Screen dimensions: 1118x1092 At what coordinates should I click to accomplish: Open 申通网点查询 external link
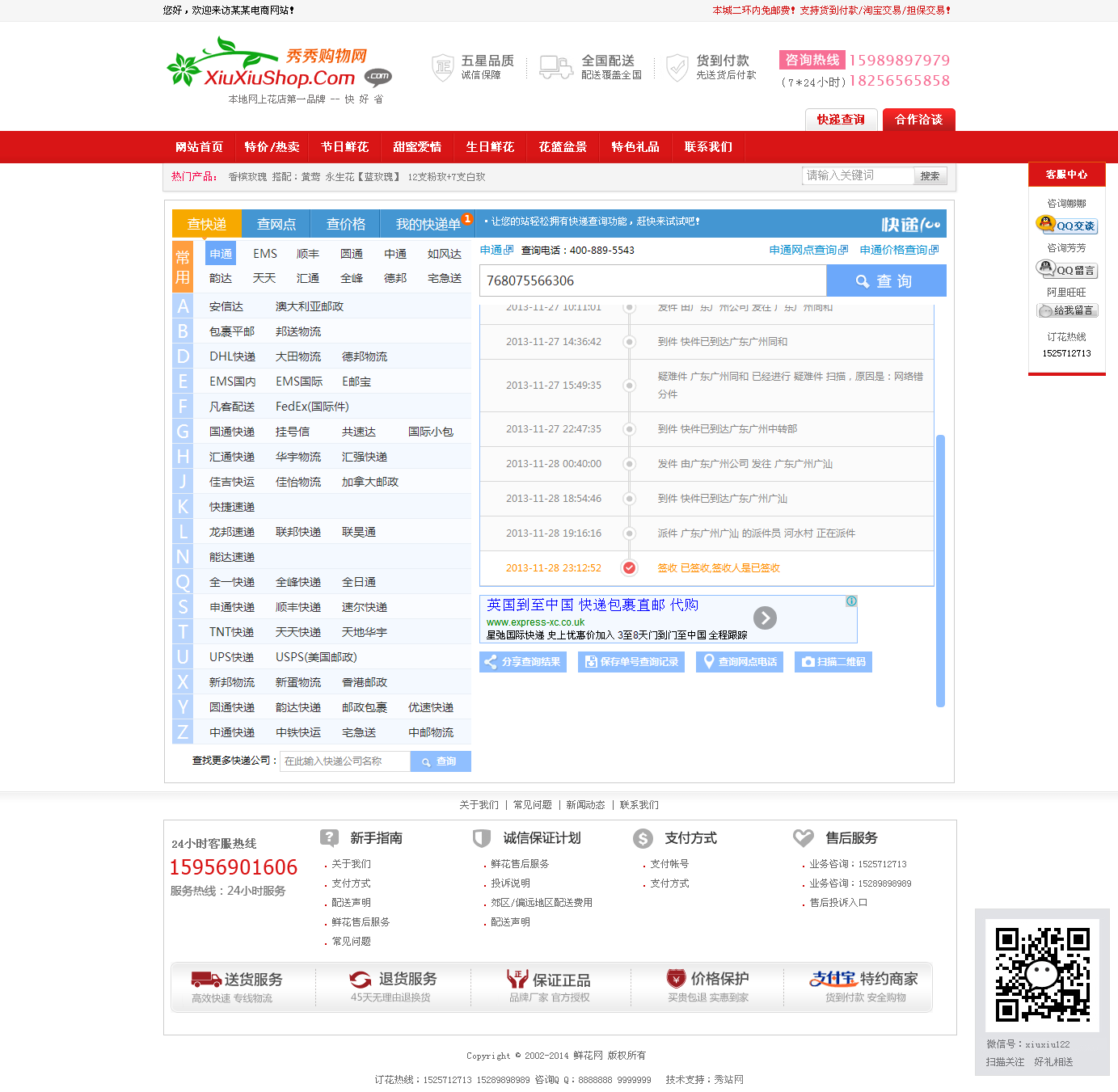(x=808, y=251)
